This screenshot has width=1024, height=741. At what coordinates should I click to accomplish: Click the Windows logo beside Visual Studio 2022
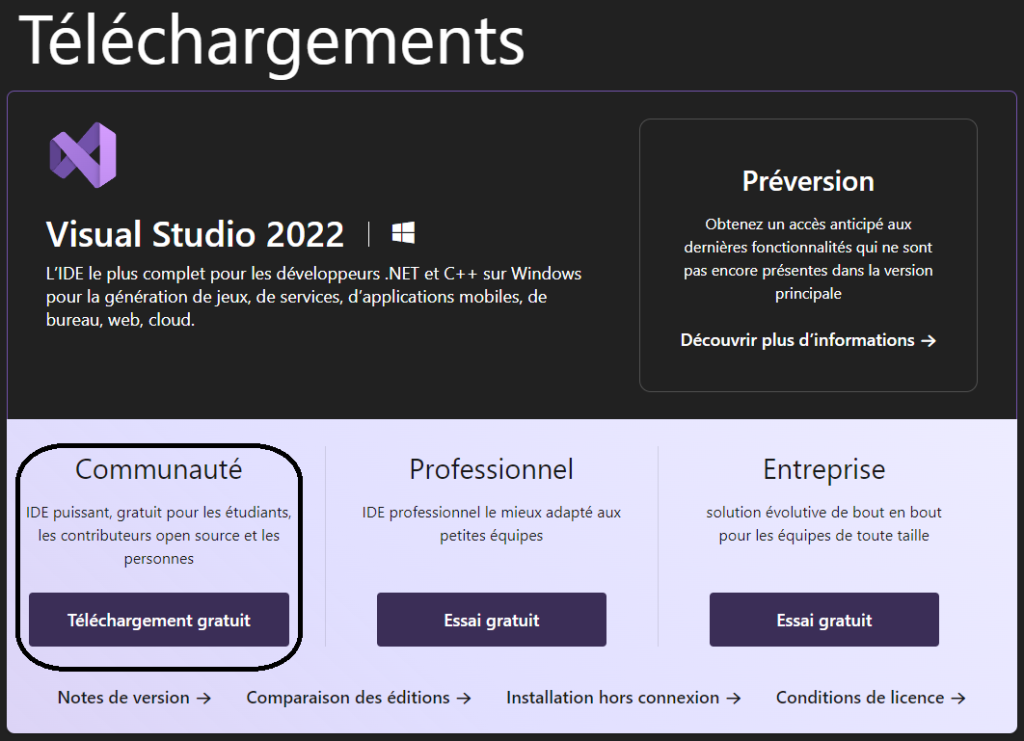point(403,232)
